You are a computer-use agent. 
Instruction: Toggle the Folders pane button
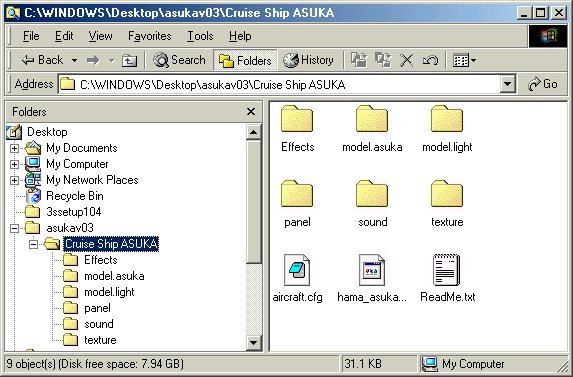click(x=245, y=60)
